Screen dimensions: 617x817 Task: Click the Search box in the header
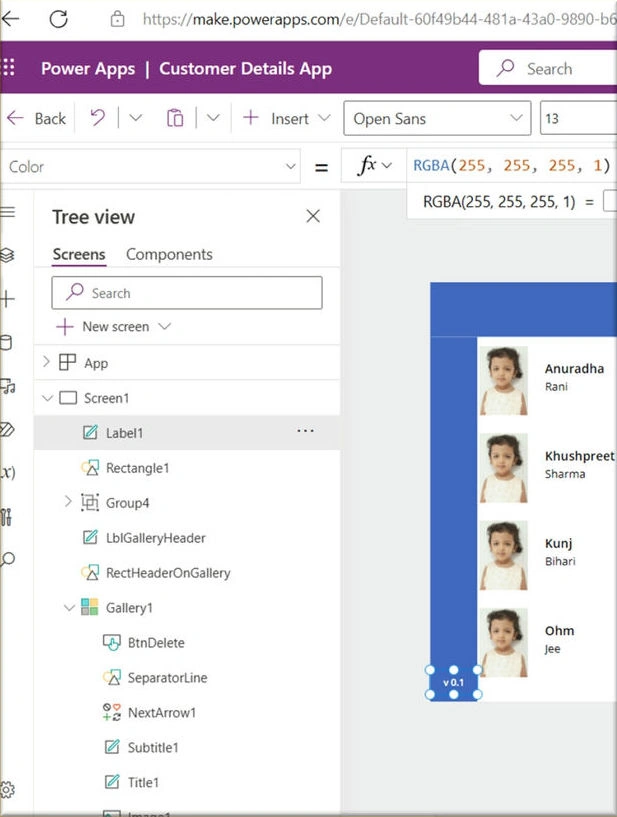pos(548,68)
